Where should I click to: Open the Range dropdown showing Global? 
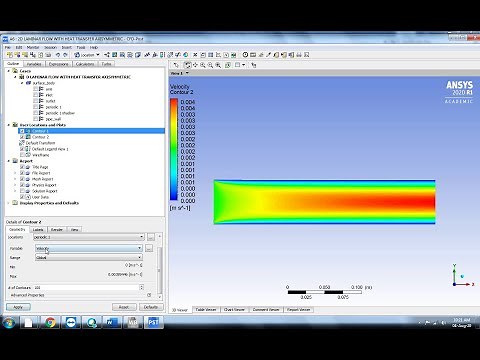(89, 257)
